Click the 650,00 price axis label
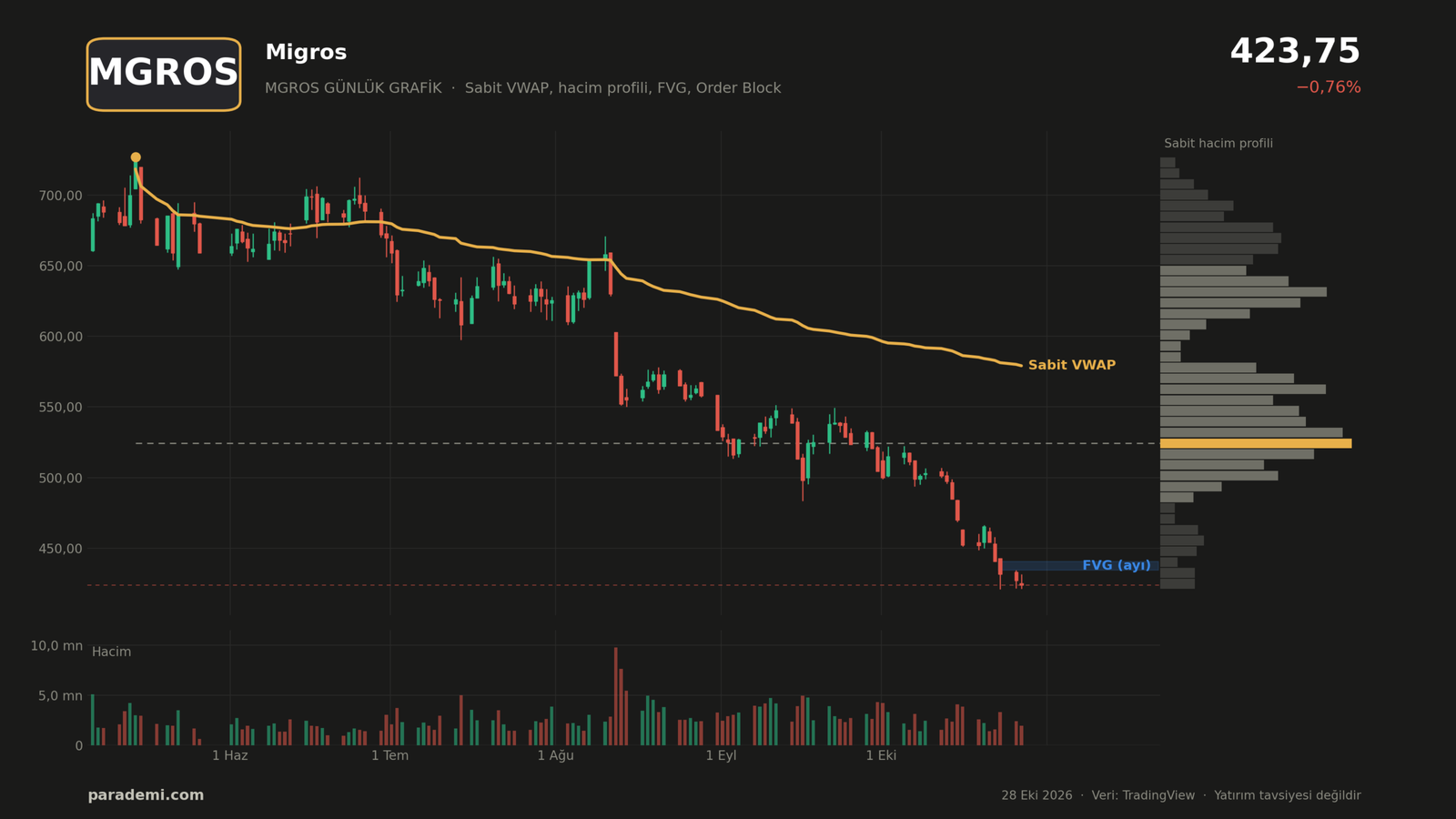The width and height of the screenshot is (1456, 819). click(60, 267)
